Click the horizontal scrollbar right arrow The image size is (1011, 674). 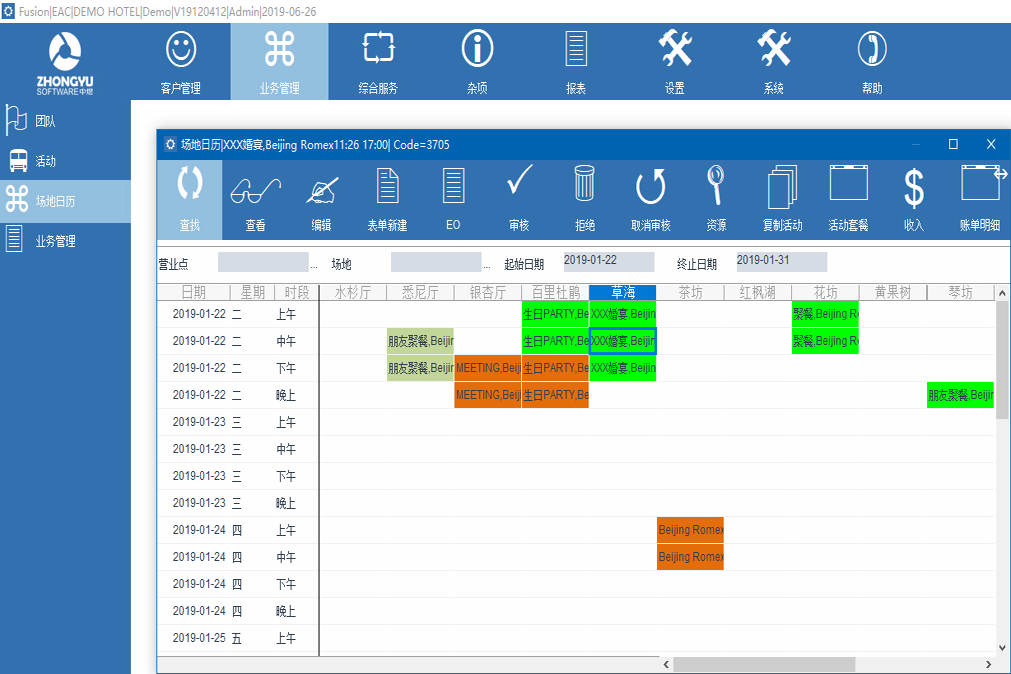point(989,664)
